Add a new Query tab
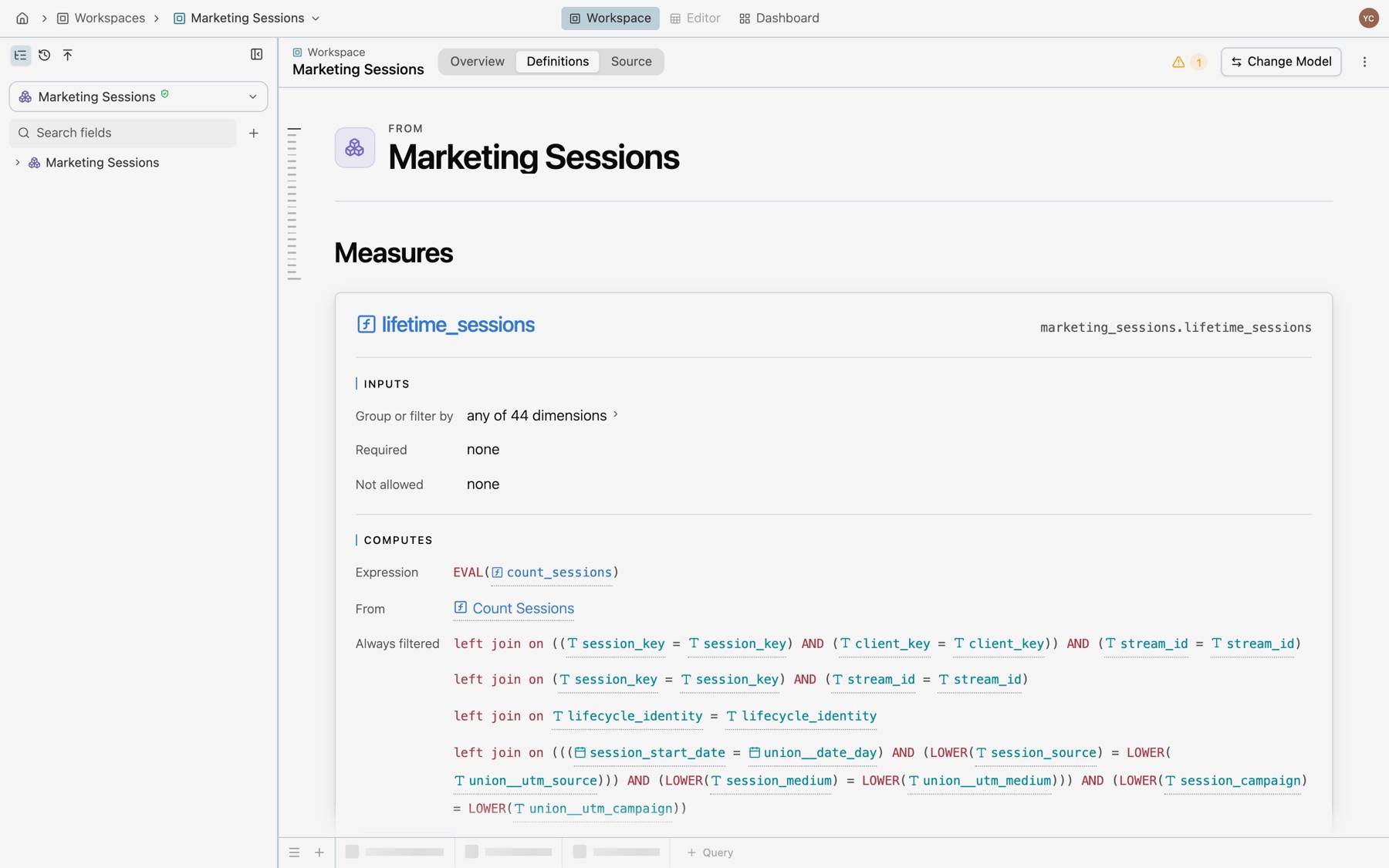 pos(710,853)
